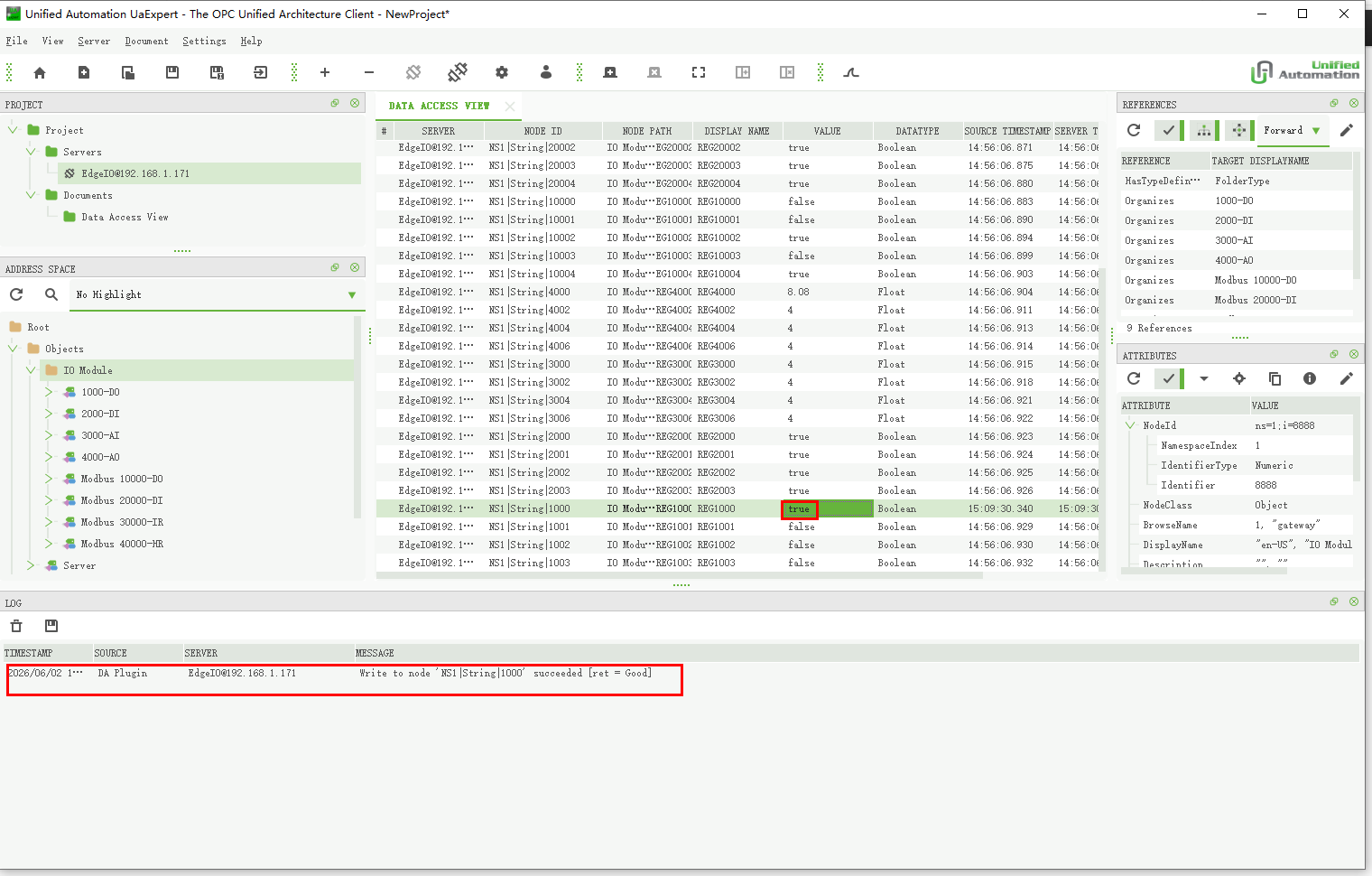Click the save project floppy icon
1372x876 pixels.
[172, 72]
